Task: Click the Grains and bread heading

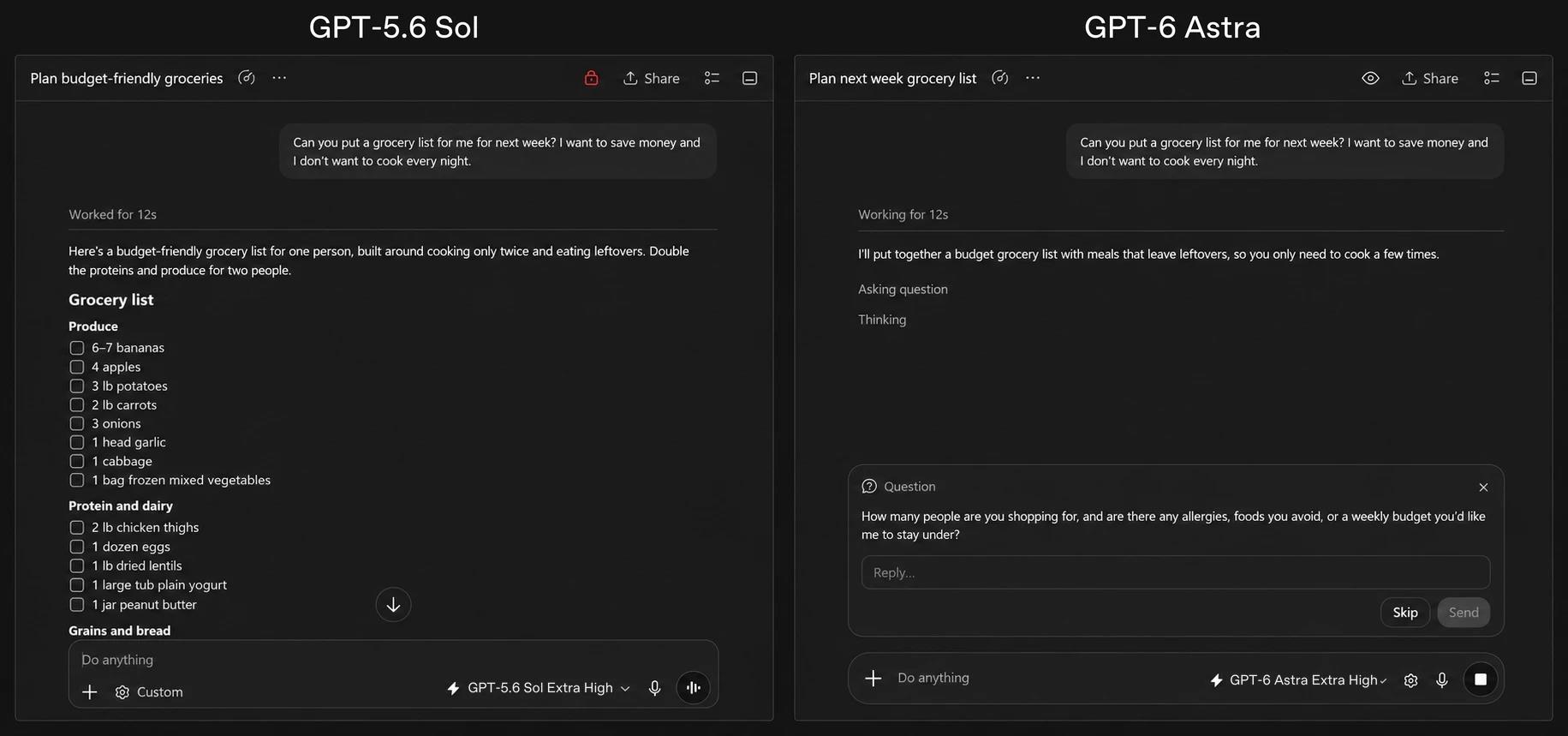Action: [x=120, y=631]
